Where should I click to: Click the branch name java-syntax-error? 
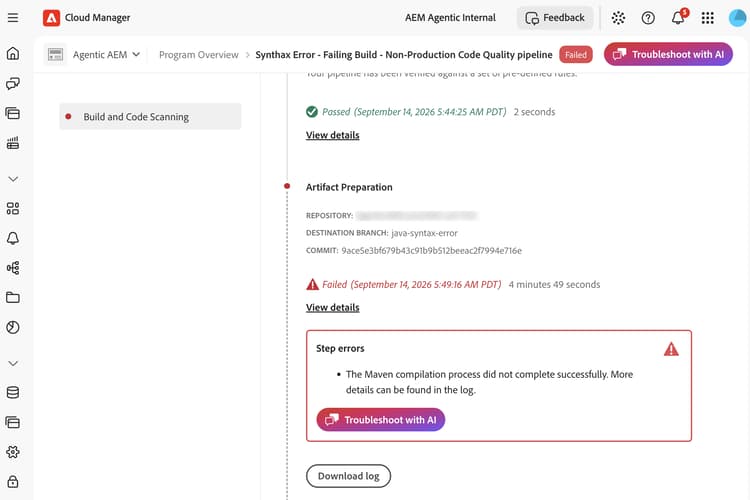[424, 233]
